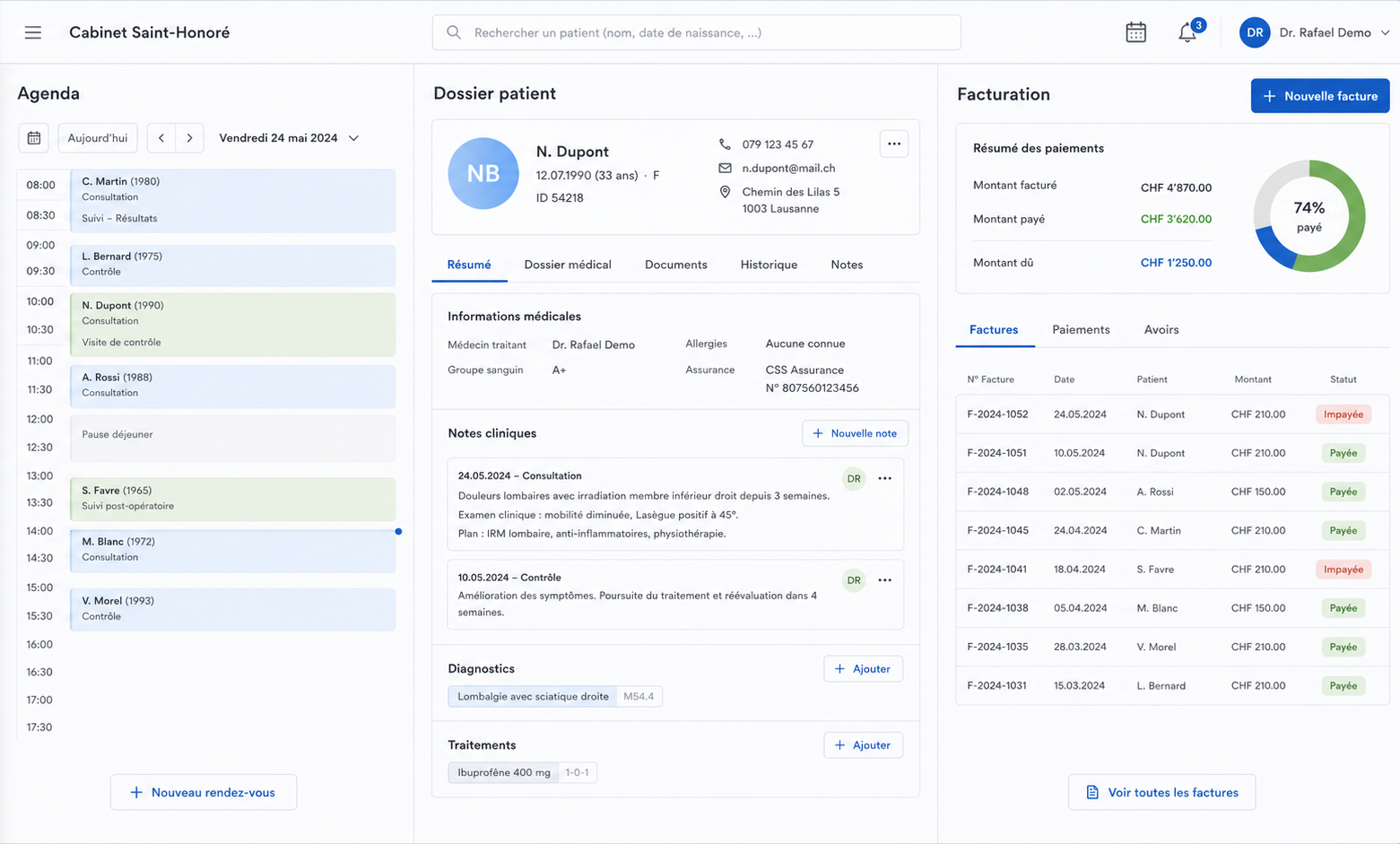Click the NB patient avatar

(483, 173)
